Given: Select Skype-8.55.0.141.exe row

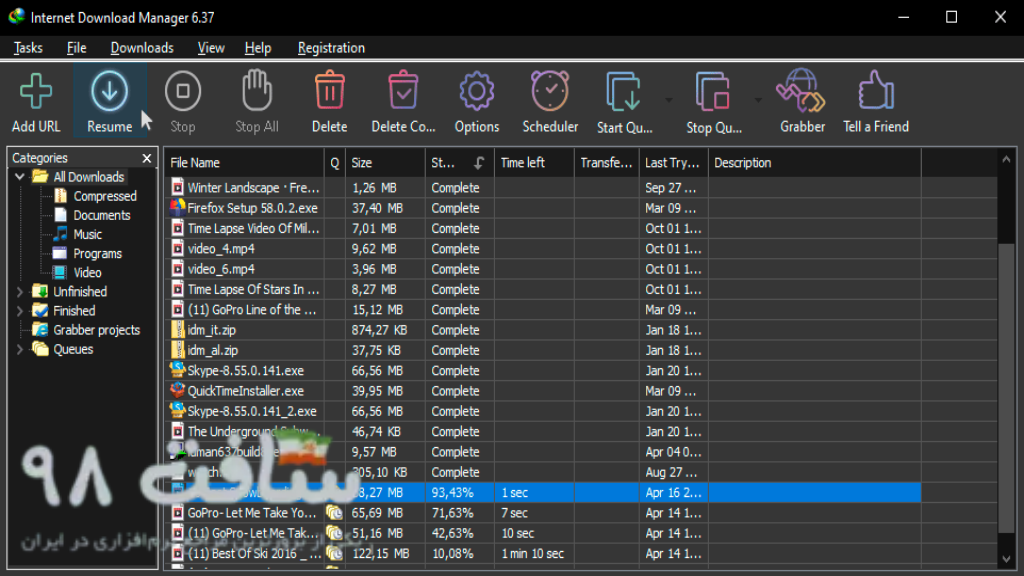Looking at the screenshot, I should click(x=543, y=371).
